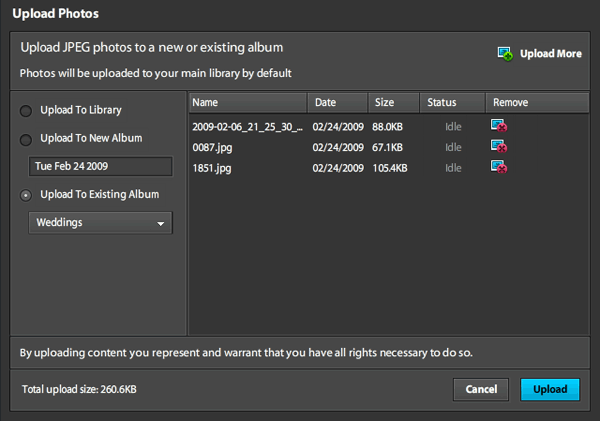Open the Weddings album dropdown

[100, 223]
